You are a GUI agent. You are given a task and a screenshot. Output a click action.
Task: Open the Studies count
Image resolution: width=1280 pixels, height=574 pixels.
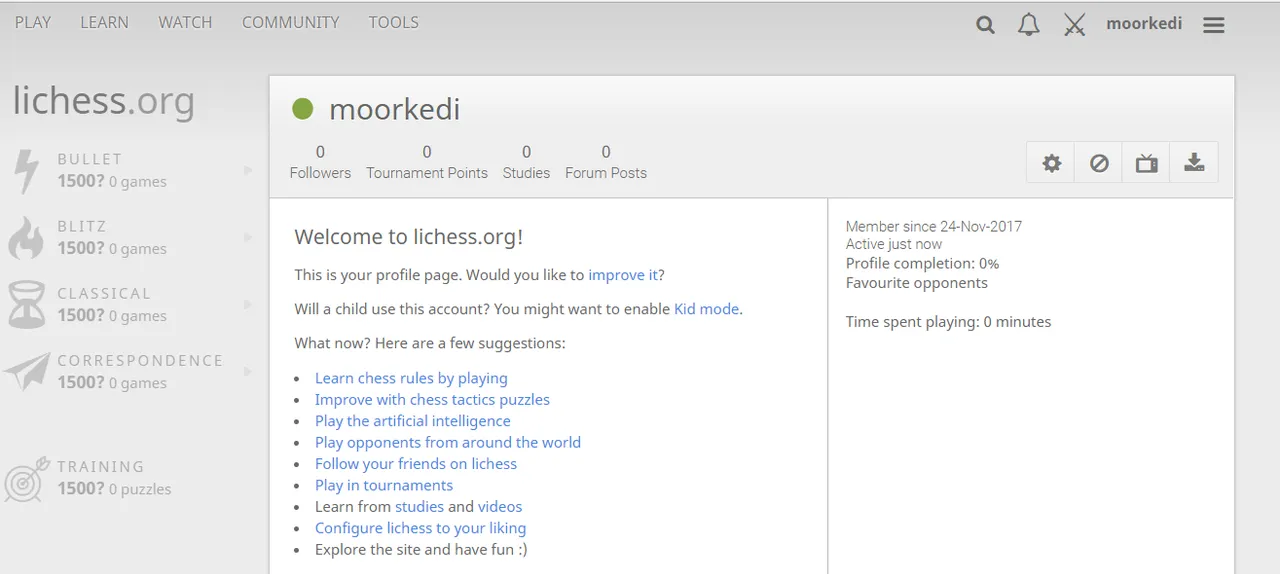click(526, 162)
